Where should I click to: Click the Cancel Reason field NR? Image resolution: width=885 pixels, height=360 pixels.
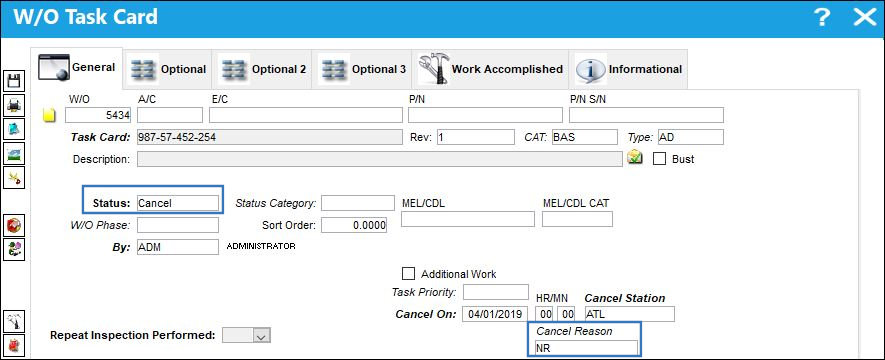586,348
